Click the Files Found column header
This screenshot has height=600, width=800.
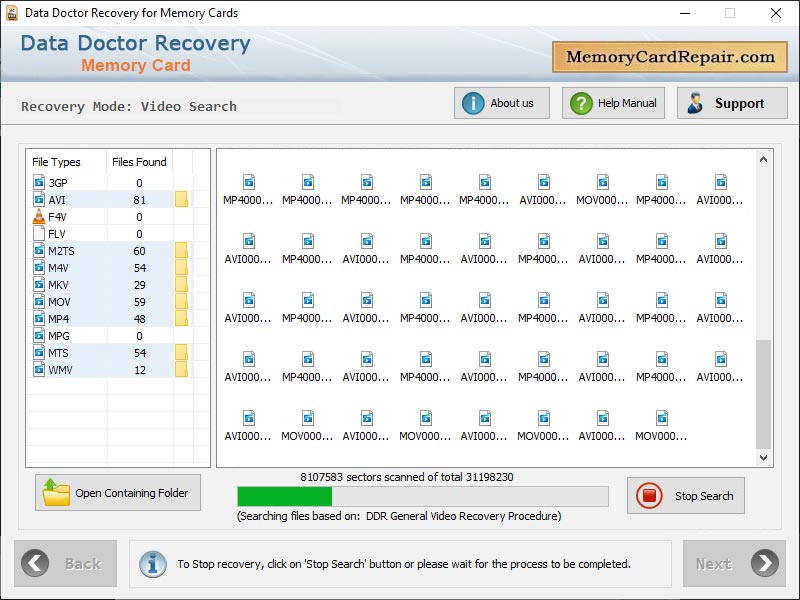[140, 161]
